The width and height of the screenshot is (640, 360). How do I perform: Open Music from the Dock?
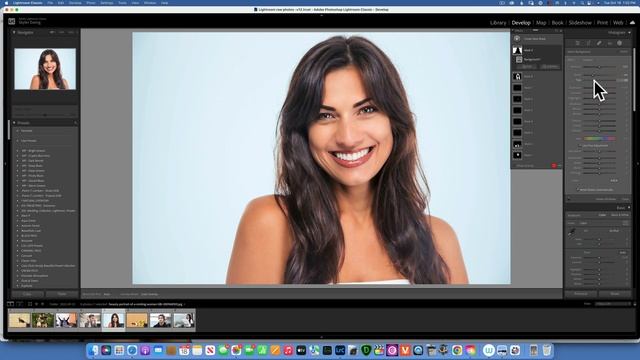288,350
